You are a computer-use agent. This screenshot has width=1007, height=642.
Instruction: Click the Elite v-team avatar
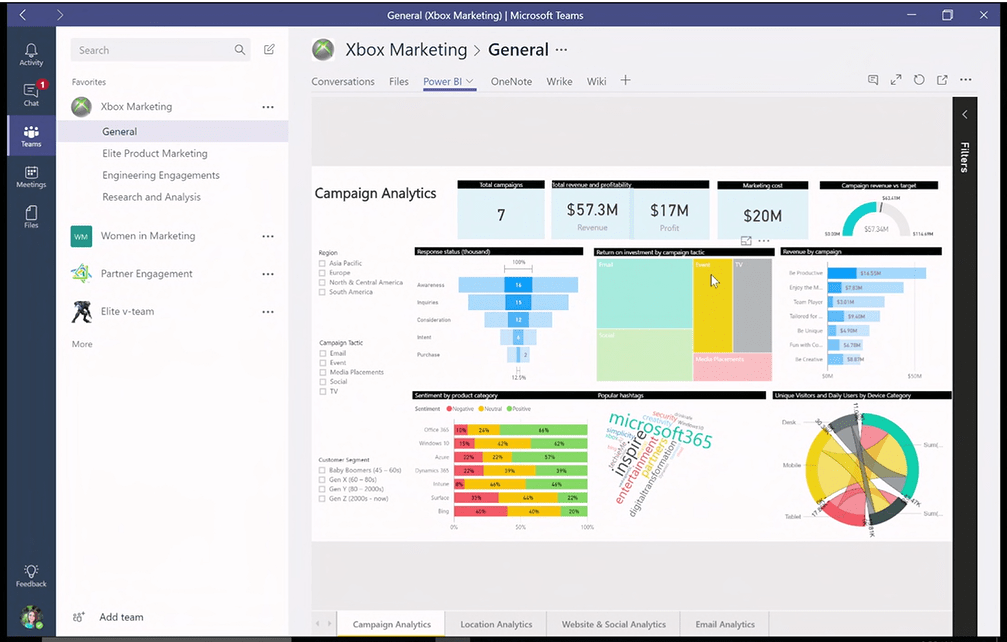81,311
